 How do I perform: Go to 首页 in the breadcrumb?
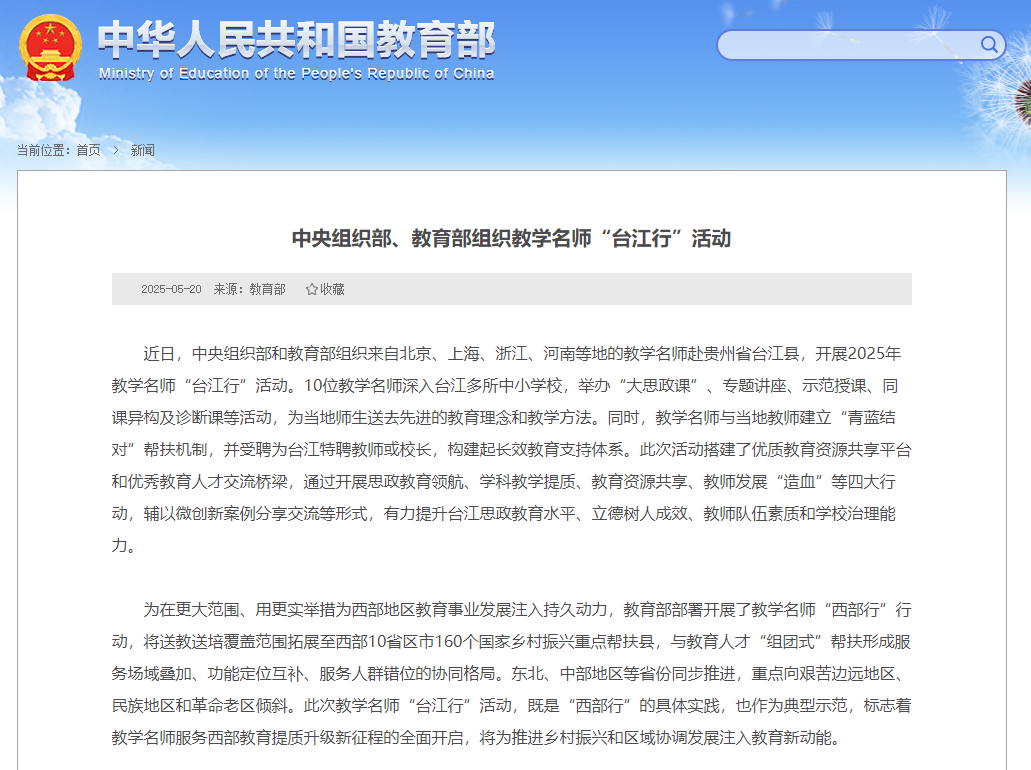point(88,150)
